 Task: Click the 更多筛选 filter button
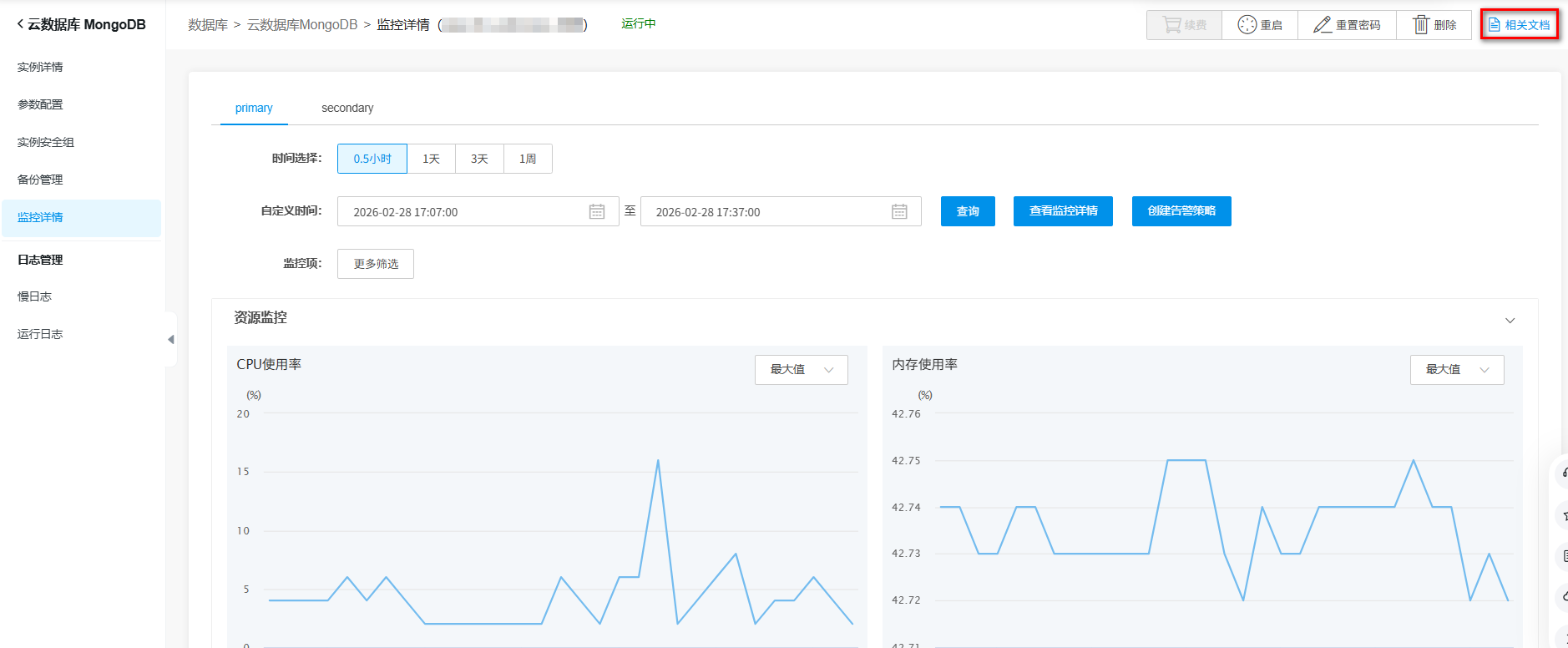click(x=376, y=264)
